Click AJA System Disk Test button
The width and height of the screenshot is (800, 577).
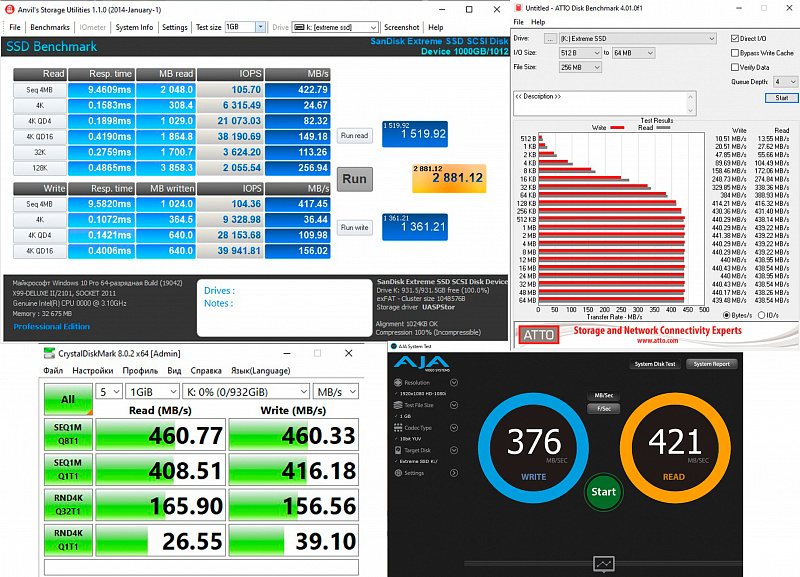point(655,364)
